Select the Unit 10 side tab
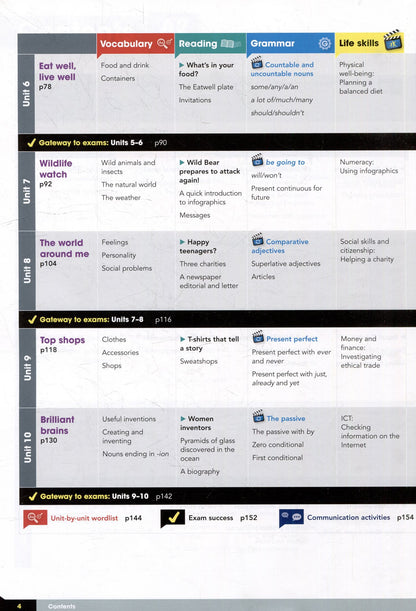The width and height of the screenshot is (416, 611). coord(28,447)
